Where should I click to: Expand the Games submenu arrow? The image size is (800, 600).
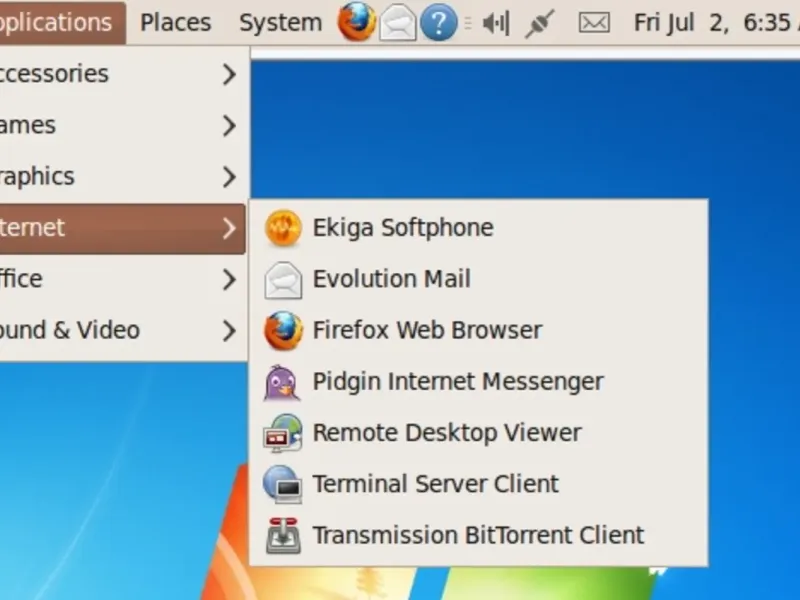pyautogui.click(x=230, y=126)
